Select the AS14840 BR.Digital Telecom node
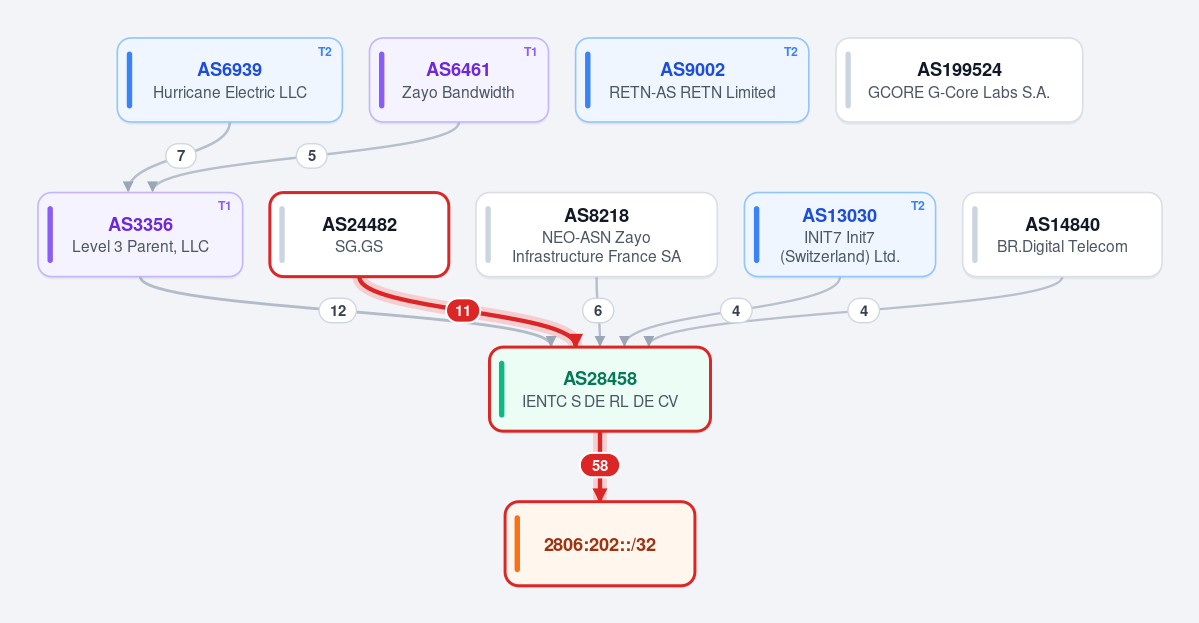The width and height of the screenshot is (1199, 623). pos(1062,235)
